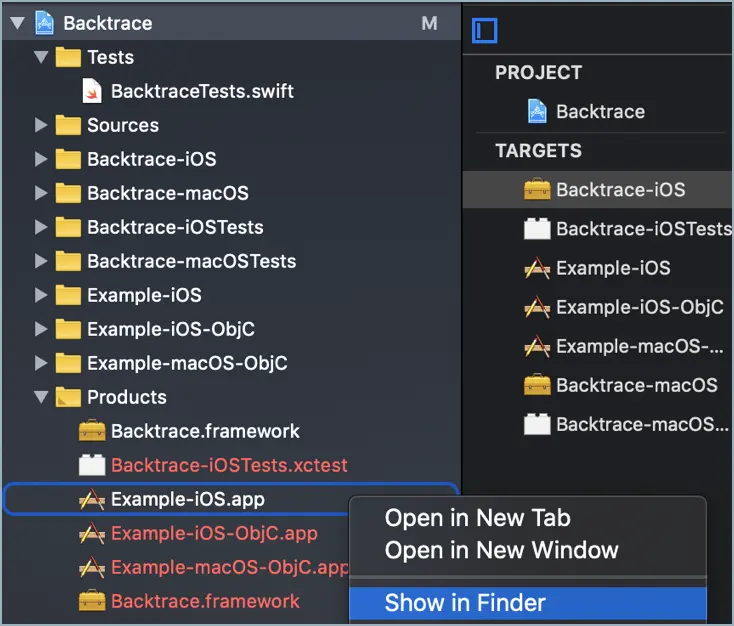Select Open in New Tab
This screenshot has width=734, height=626.
(x=477, y=518)
